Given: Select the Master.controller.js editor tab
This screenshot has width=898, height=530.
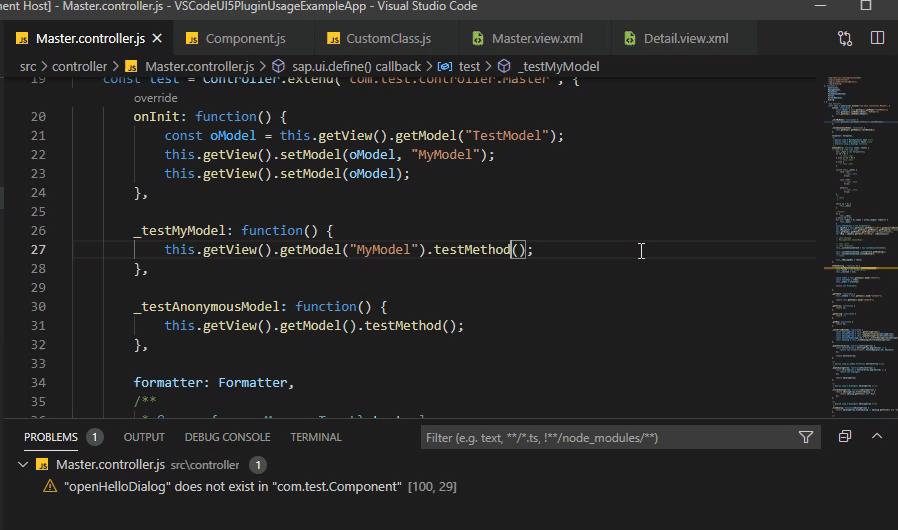Looking at the screenshot, I should pos(89,38).
